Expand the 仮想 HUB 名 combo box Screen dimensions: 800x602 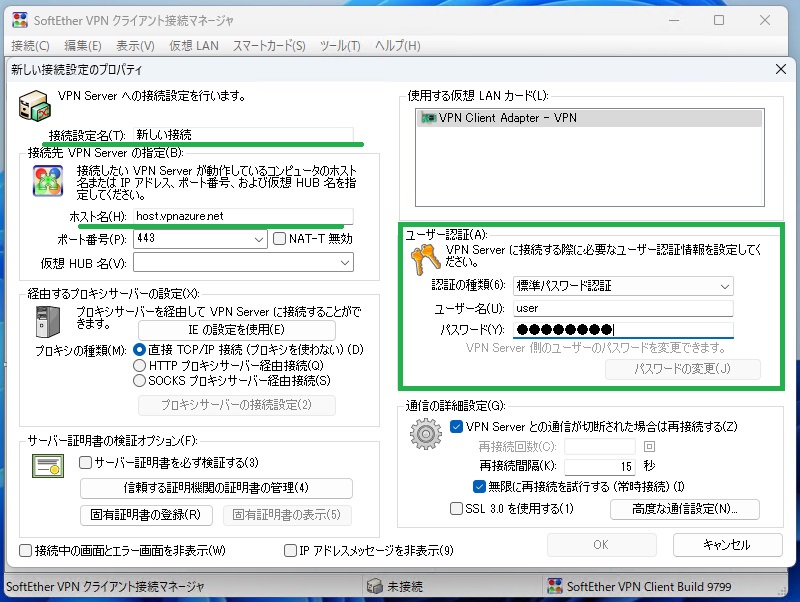(x=345, y=262)
